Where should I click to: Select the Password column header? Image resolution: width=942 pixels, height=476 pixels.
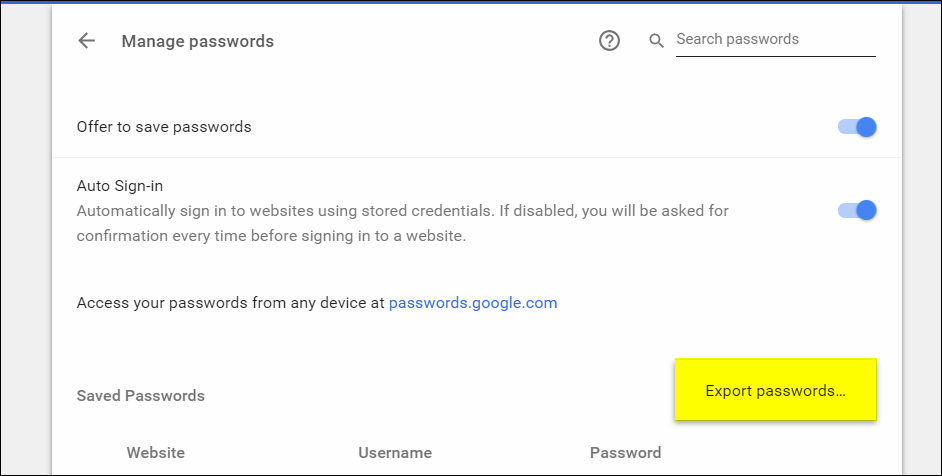625,453
